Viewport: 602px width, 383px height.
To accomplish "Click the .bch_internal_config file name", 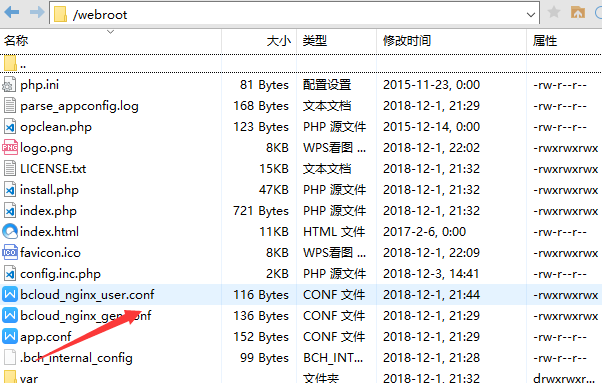I will pyautogui.click(x=76, y=358).
